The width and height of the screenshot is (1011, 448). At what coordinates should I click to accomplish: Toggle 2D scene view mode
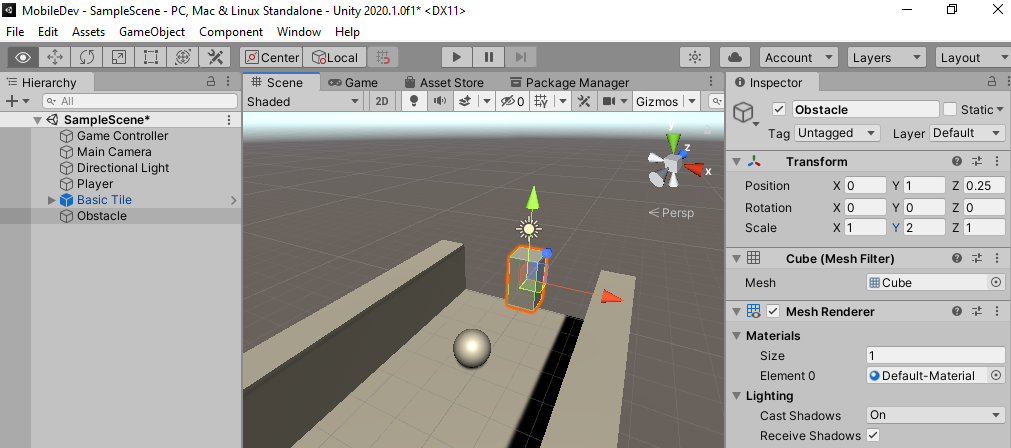[x=382, y=101]
